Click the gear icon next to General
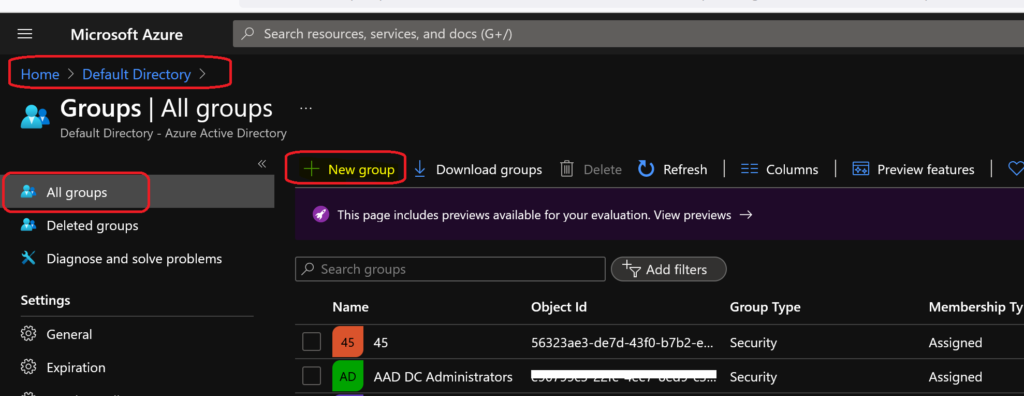Screen dimensions: 1024x396 pyautogui.click(x=28, y=334)
